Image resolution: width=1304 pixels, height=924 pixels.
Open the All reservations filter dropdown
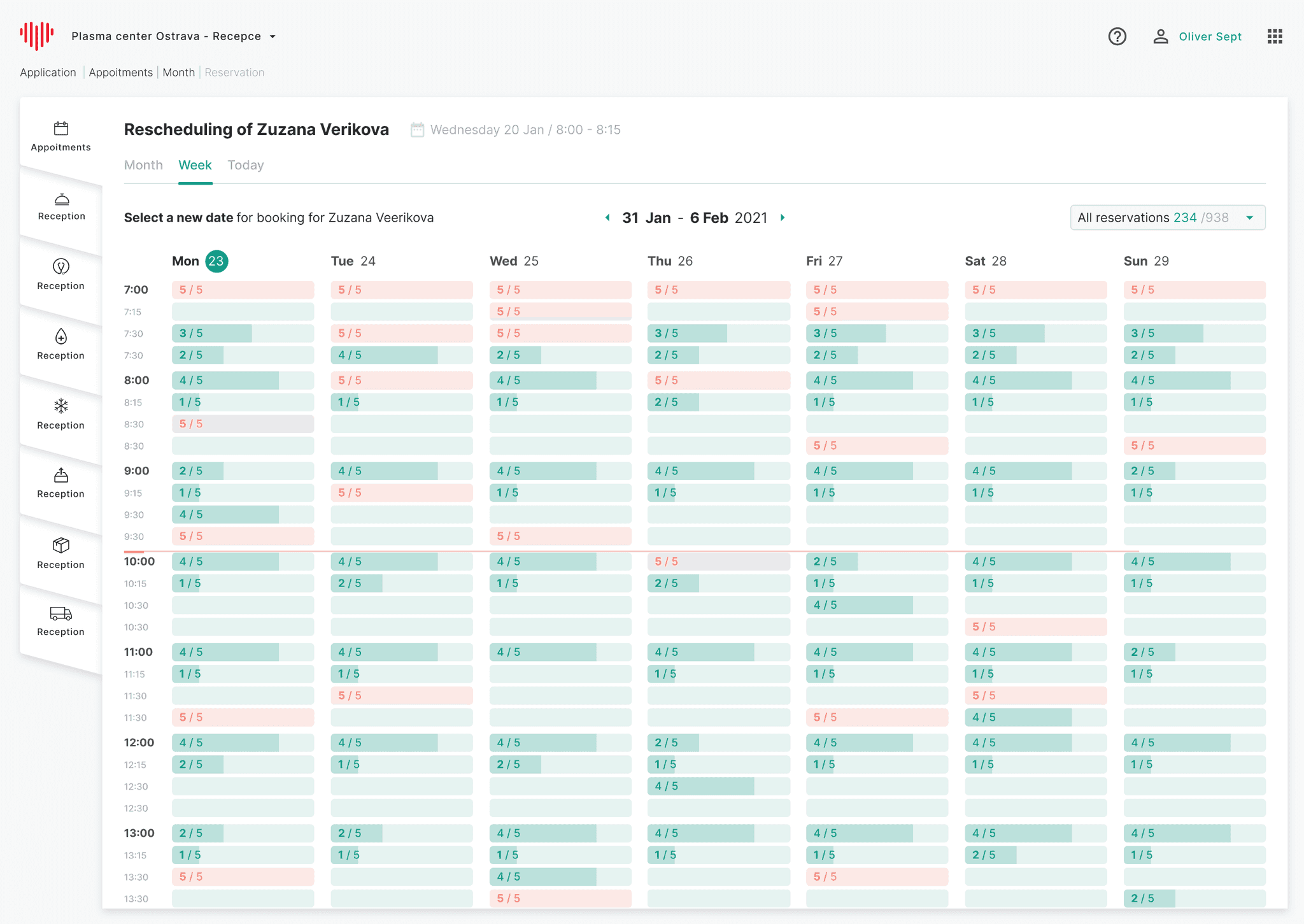(x=1167, y=218)
